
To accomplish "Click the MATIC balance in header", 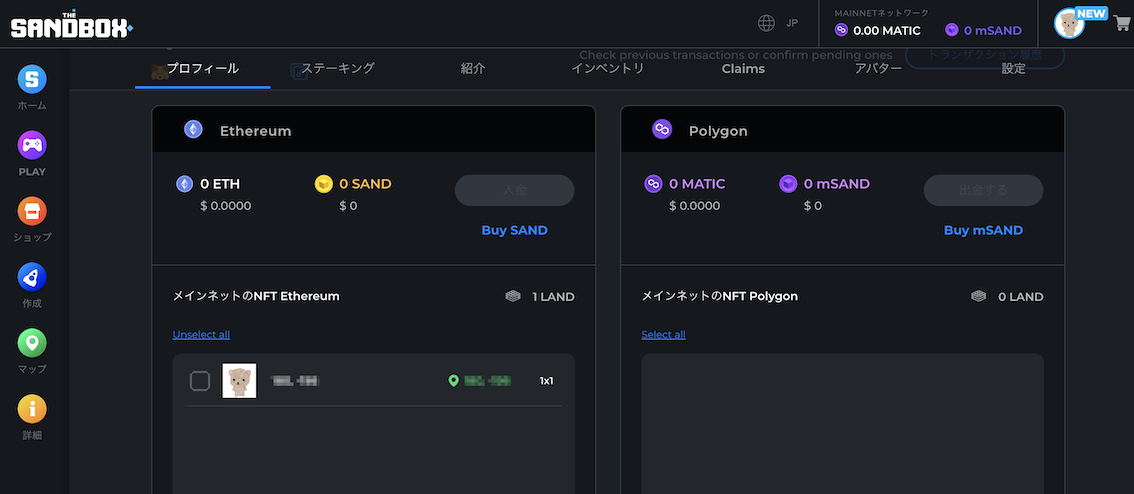I will pyautogui.click(x=878, y=30).
